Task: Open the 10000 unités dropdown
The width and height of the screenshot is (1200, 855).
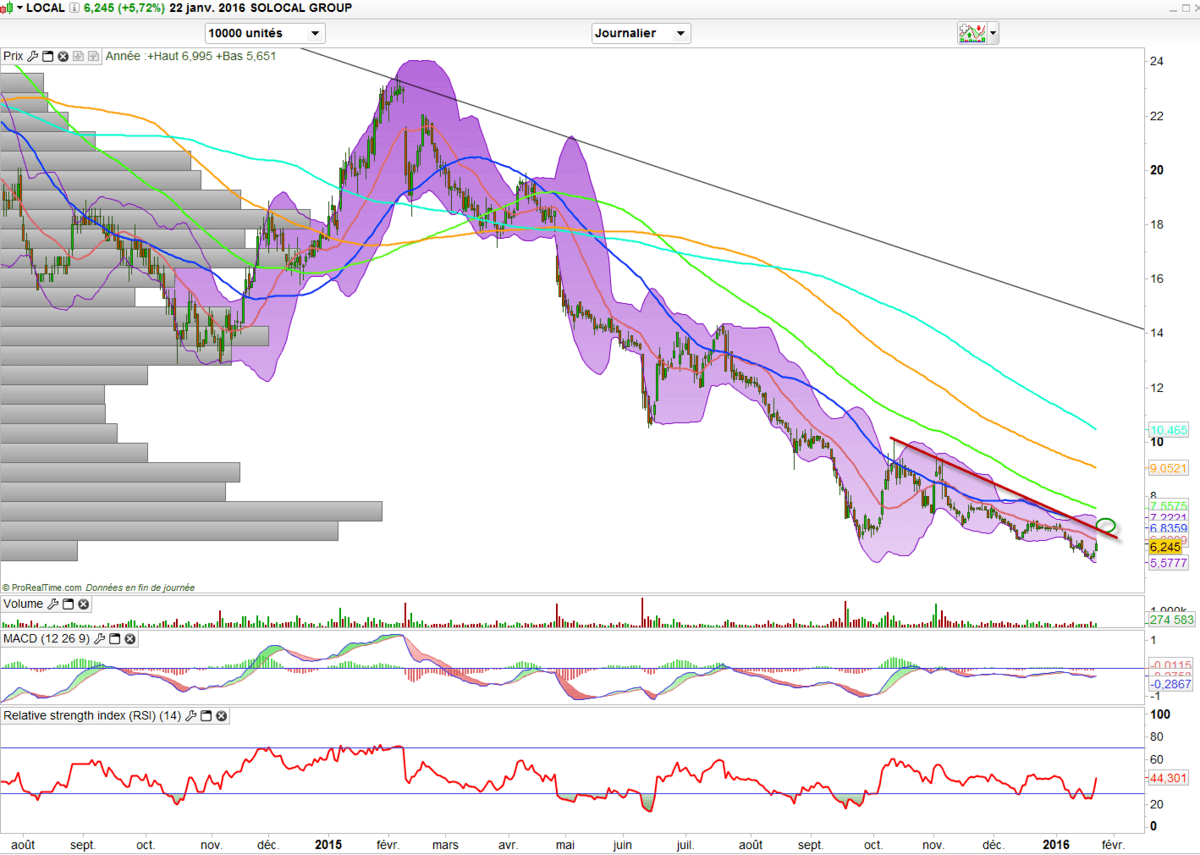Action: coord(264,33)
